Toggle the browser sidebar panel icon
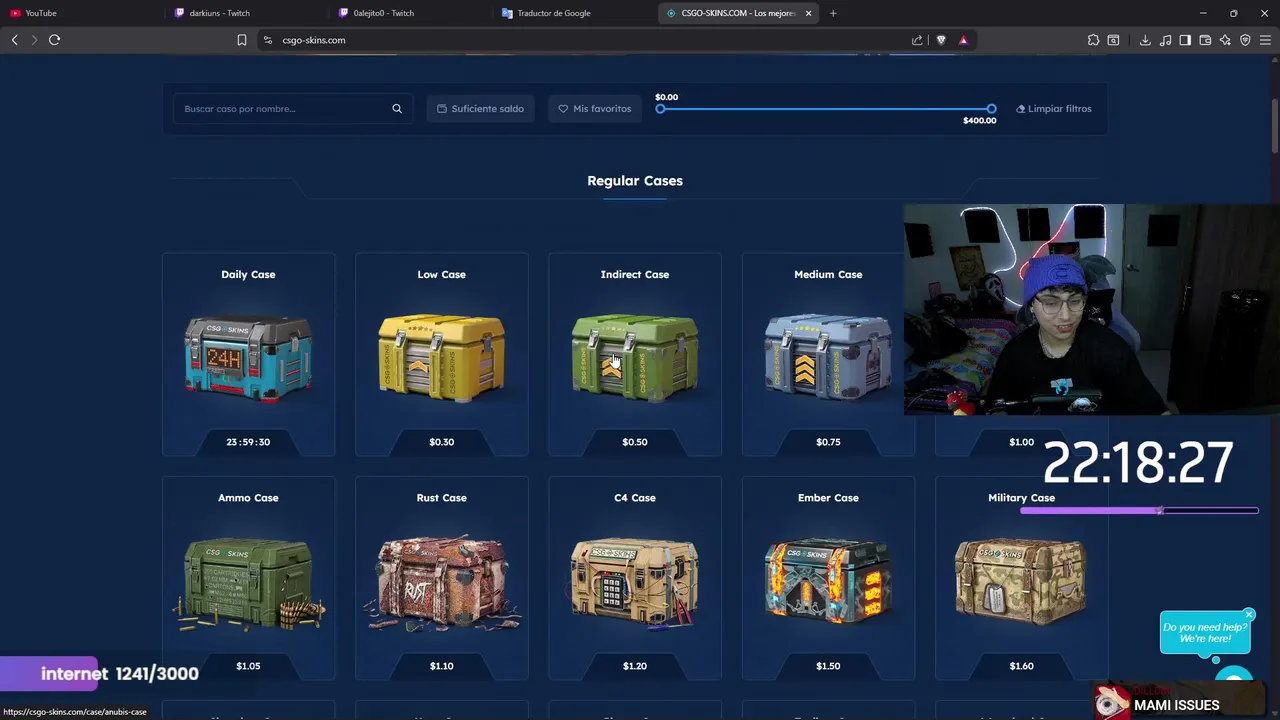Image resolution: width=1280 pixels, height=720 pixels. 1185,40
